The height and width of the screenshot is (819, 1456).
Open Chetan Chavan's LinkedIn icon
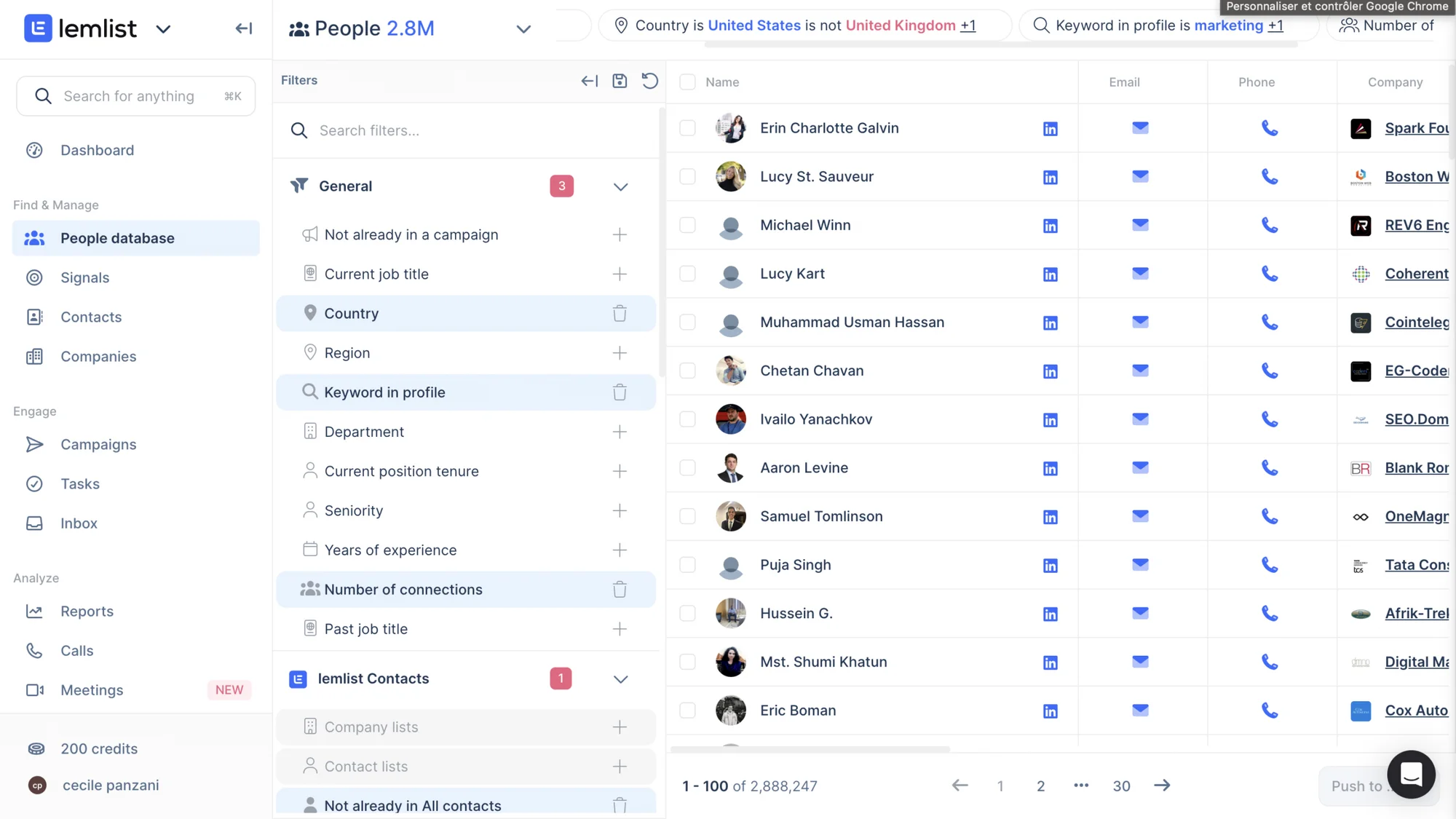pos(1050,371)
